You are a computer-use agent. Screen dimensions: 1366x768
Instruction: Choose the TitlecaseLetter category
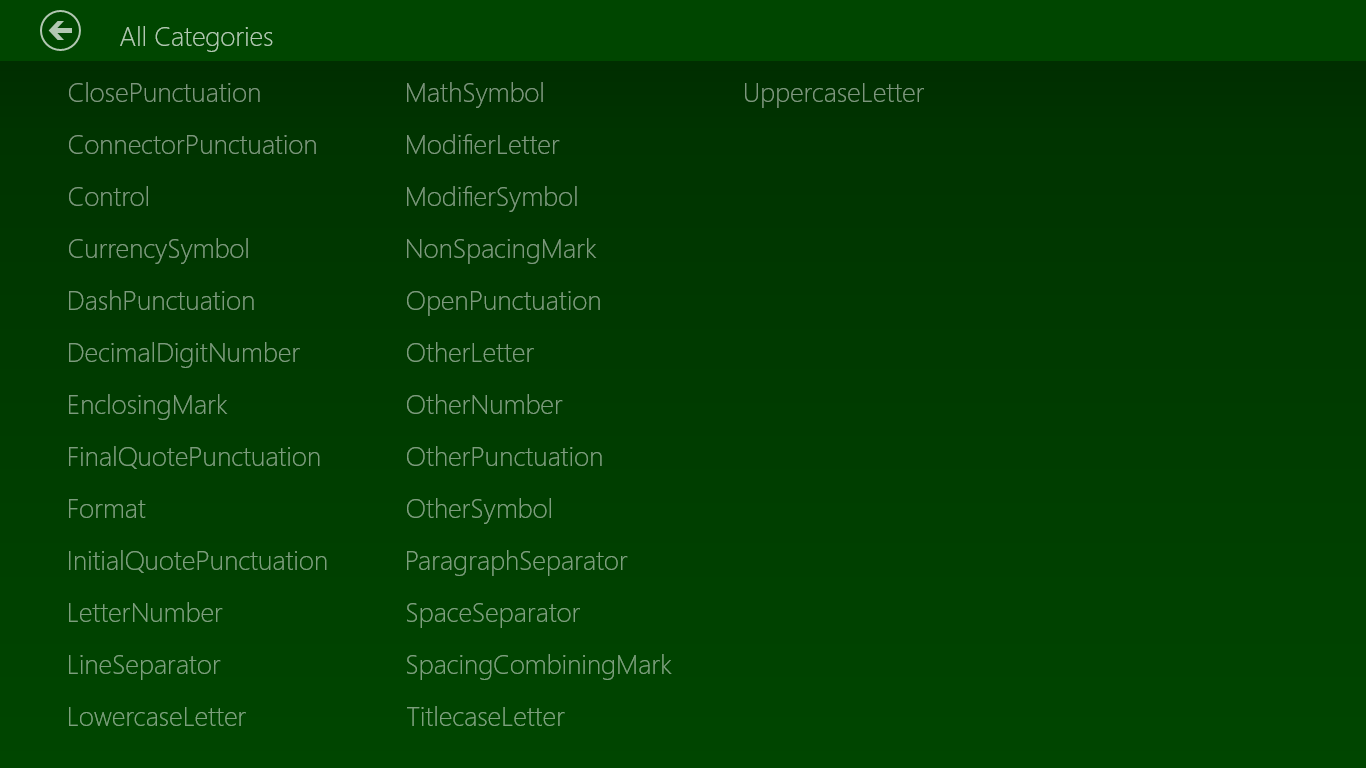click(485, 717)
